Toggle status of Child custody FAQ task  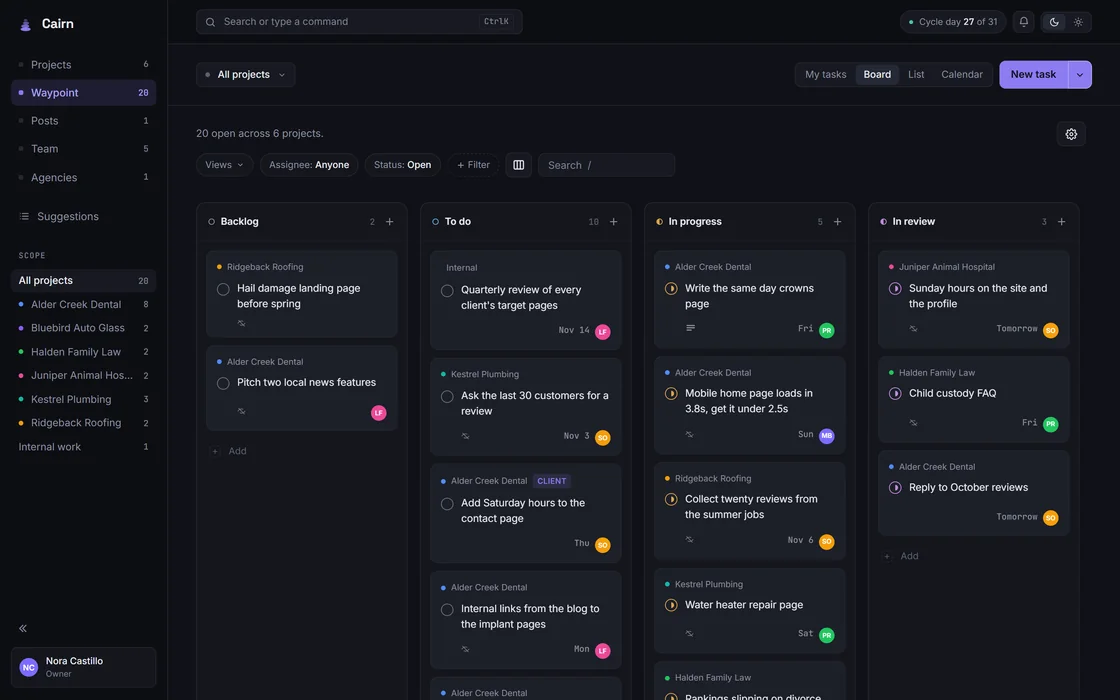pyautogui.click(x=895, y=394)
